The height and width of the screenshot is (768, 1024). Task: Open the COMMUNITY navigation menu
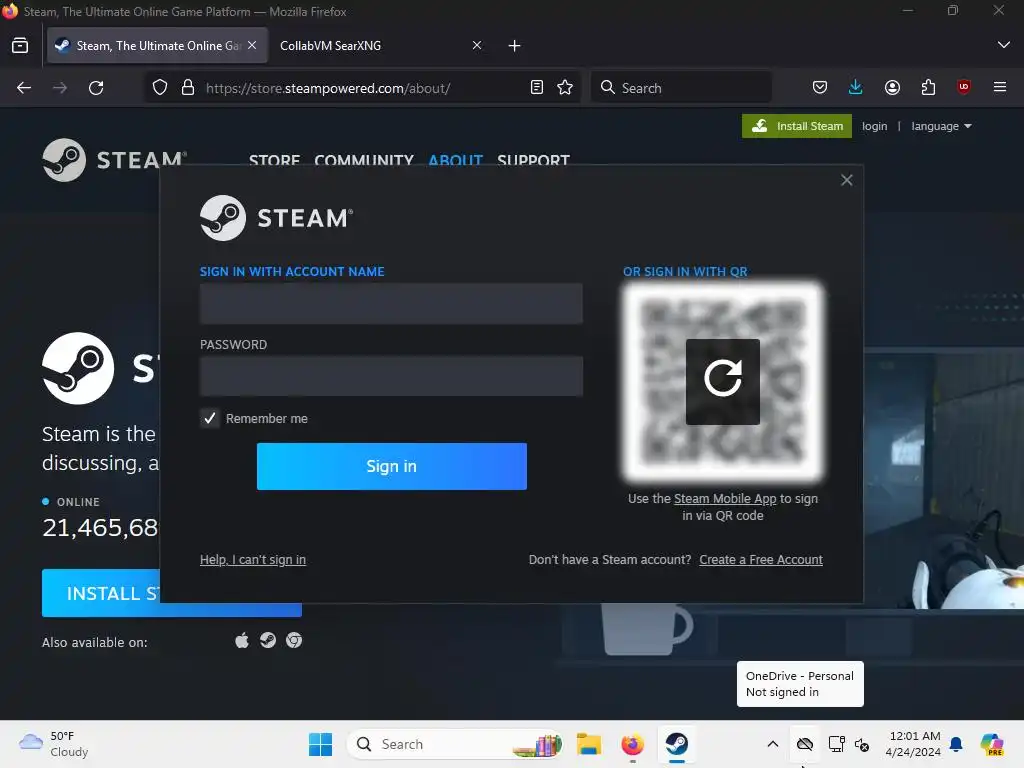coord(364,160)
